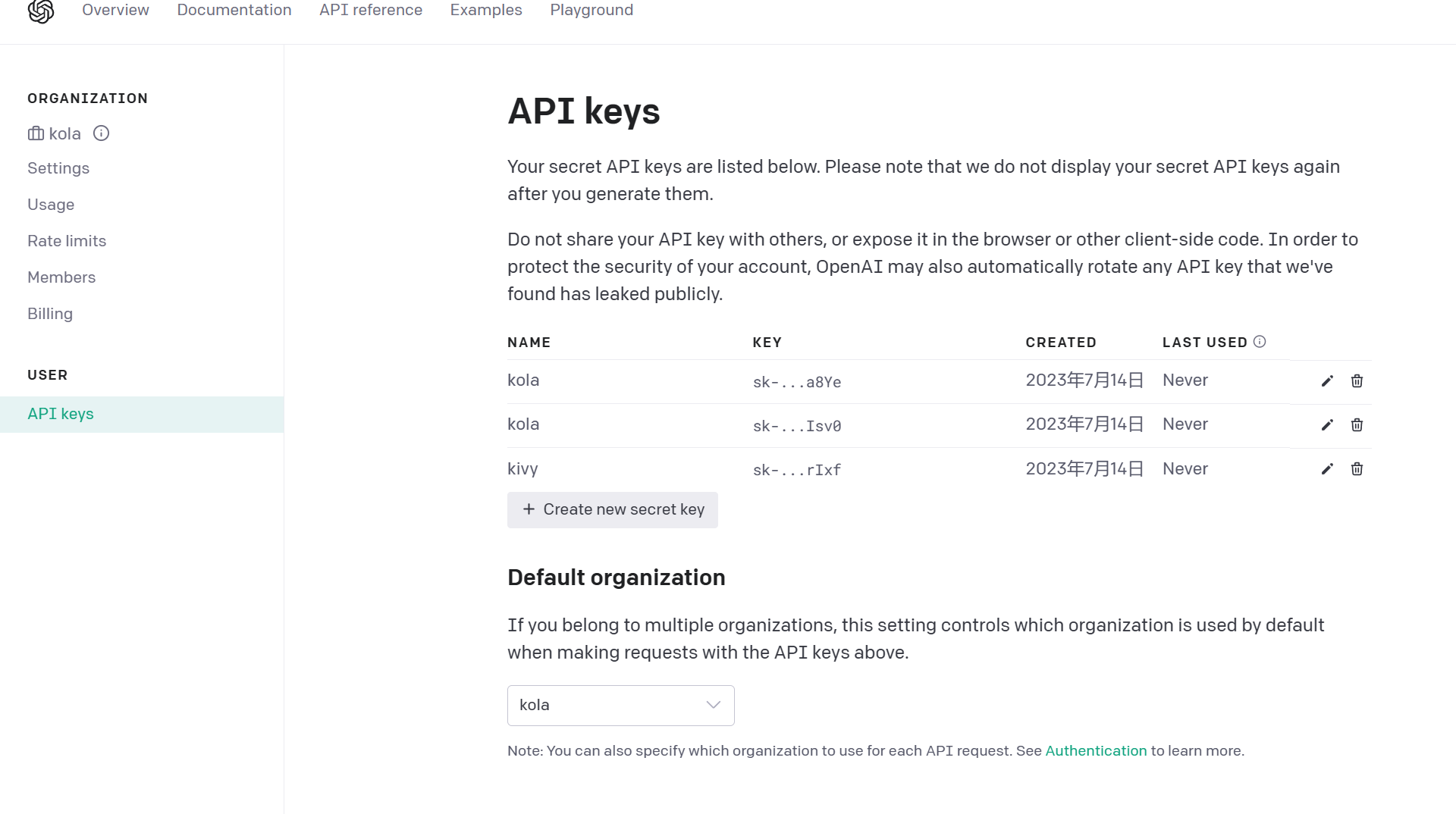Edit the first kola API key name
Image resolution: width=1456 pixels, height=814 pixels.
pos(1326,381)
